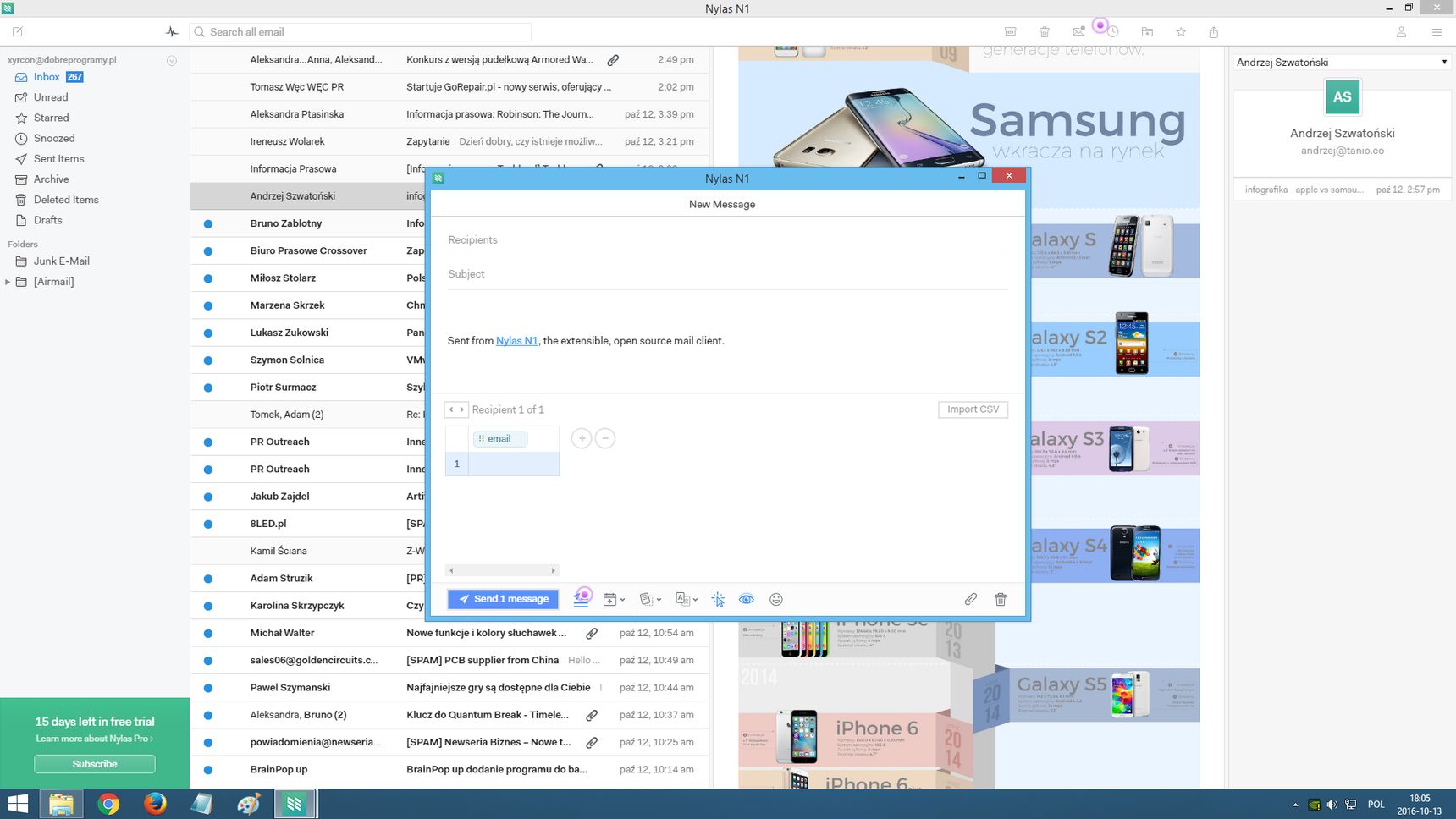Toggle link tracking in the composer

coord(718,599)
